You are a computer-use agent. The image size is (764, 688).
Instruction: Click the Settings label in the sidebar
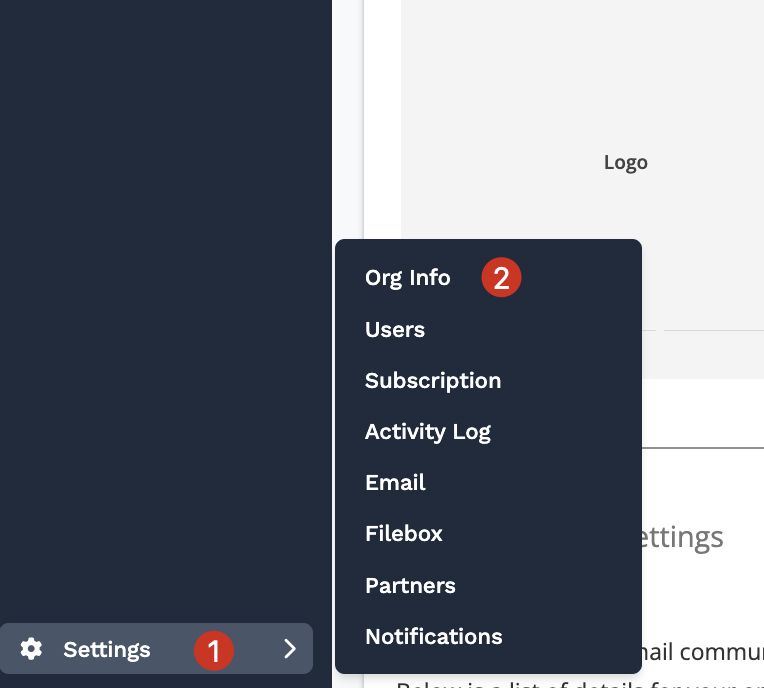pyautogui.click(x=106, y=650)
